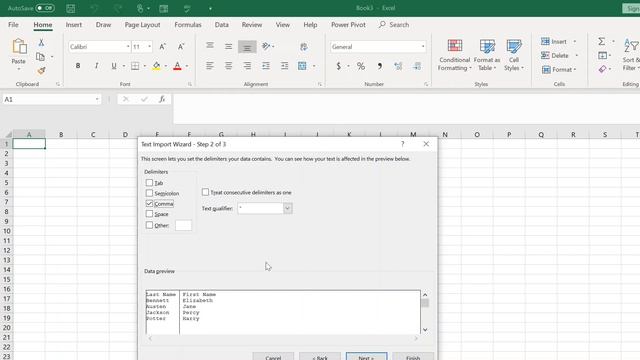The image size is (640, 360).
Task: Click the AutoSum sigma icon
Action: 602,41
